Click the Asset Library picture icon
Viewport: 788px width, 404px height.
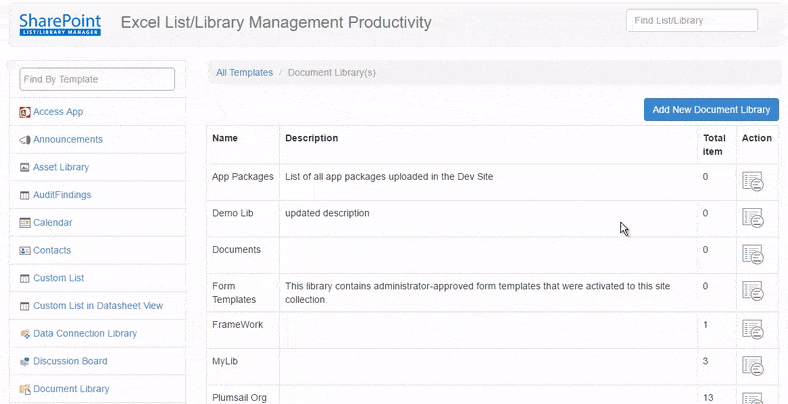coord(25,167)
